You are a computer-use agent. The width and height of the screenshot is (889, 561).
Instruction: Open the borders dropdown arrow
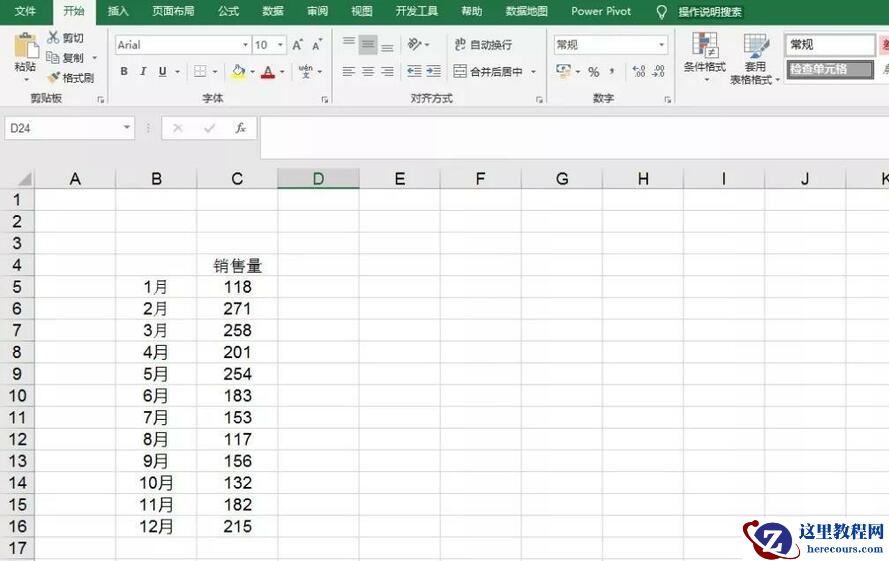click(215, 71)
